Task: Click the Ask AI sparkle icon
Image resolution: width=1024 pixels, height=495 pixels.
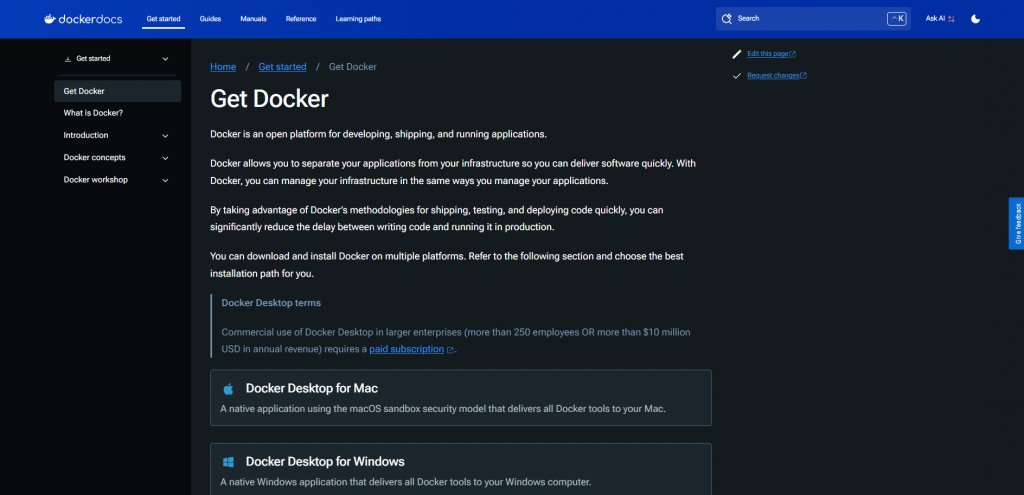Action: 952,19
